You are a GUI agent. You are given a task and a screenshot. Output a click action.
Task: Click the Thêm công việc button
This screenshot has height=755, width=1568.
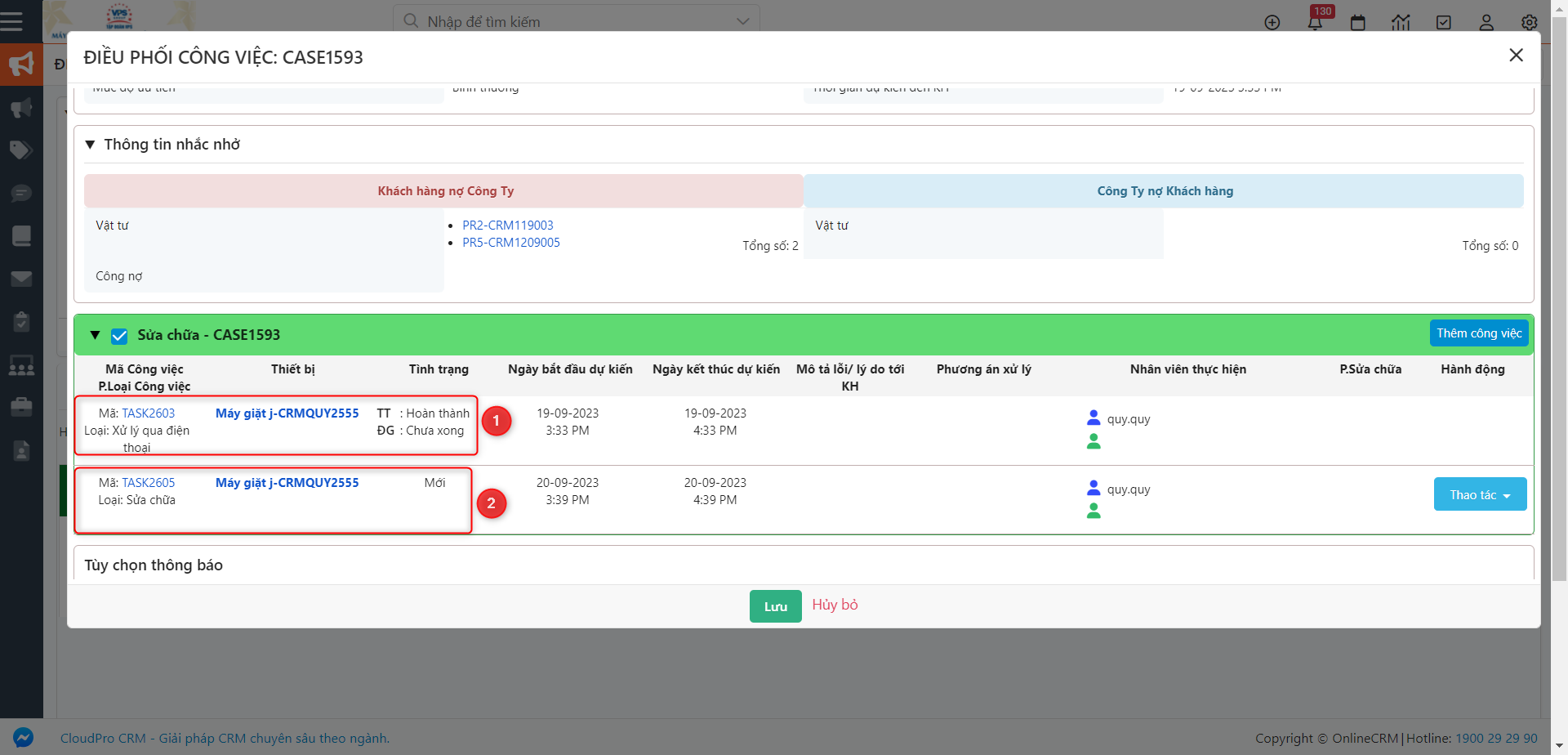click(x=1479, y=333)
